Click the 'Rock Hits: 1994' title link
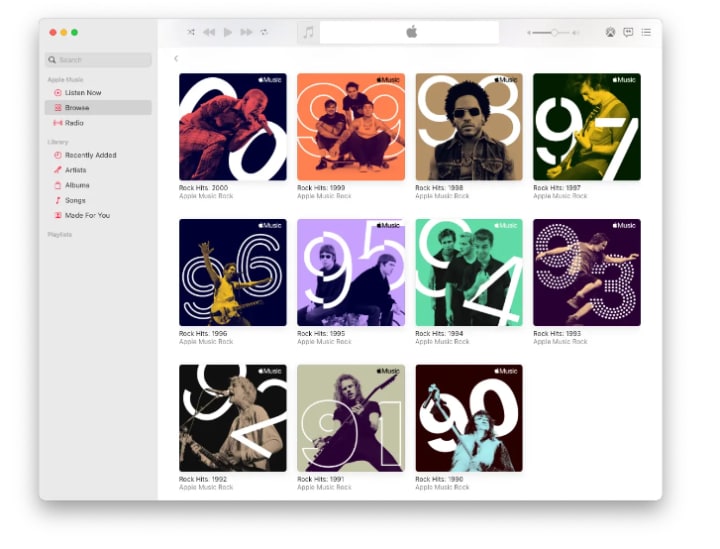This screenshot has height=549, width=720. pos(439,334)
